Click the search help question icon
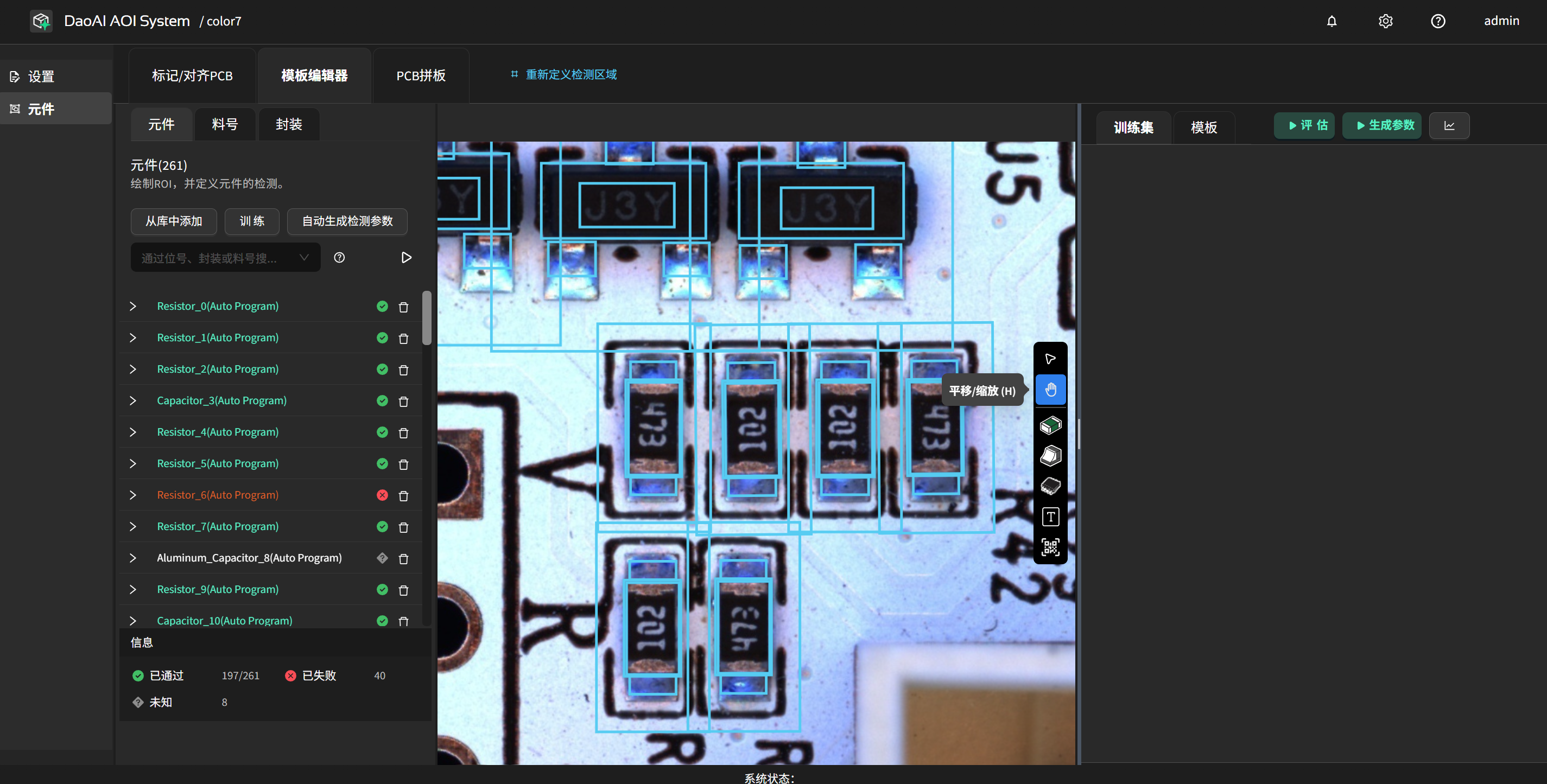Image resolution: width=1547 pixels, height=784 pixels. coord(339,258)
